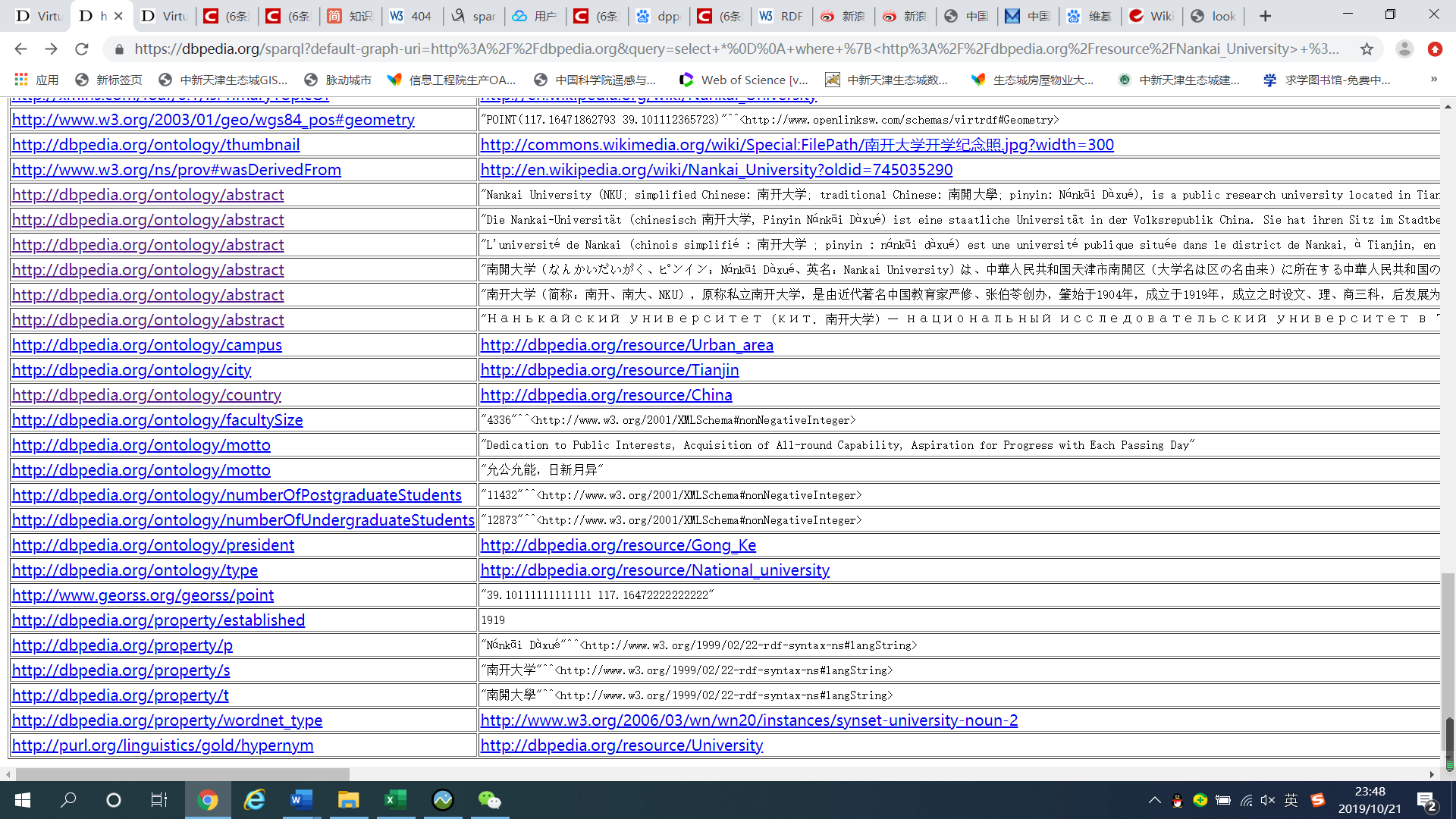Show hidden system tray icons
The height and width of the screenshot is (819, 1456).
(x=1154, y=800)
